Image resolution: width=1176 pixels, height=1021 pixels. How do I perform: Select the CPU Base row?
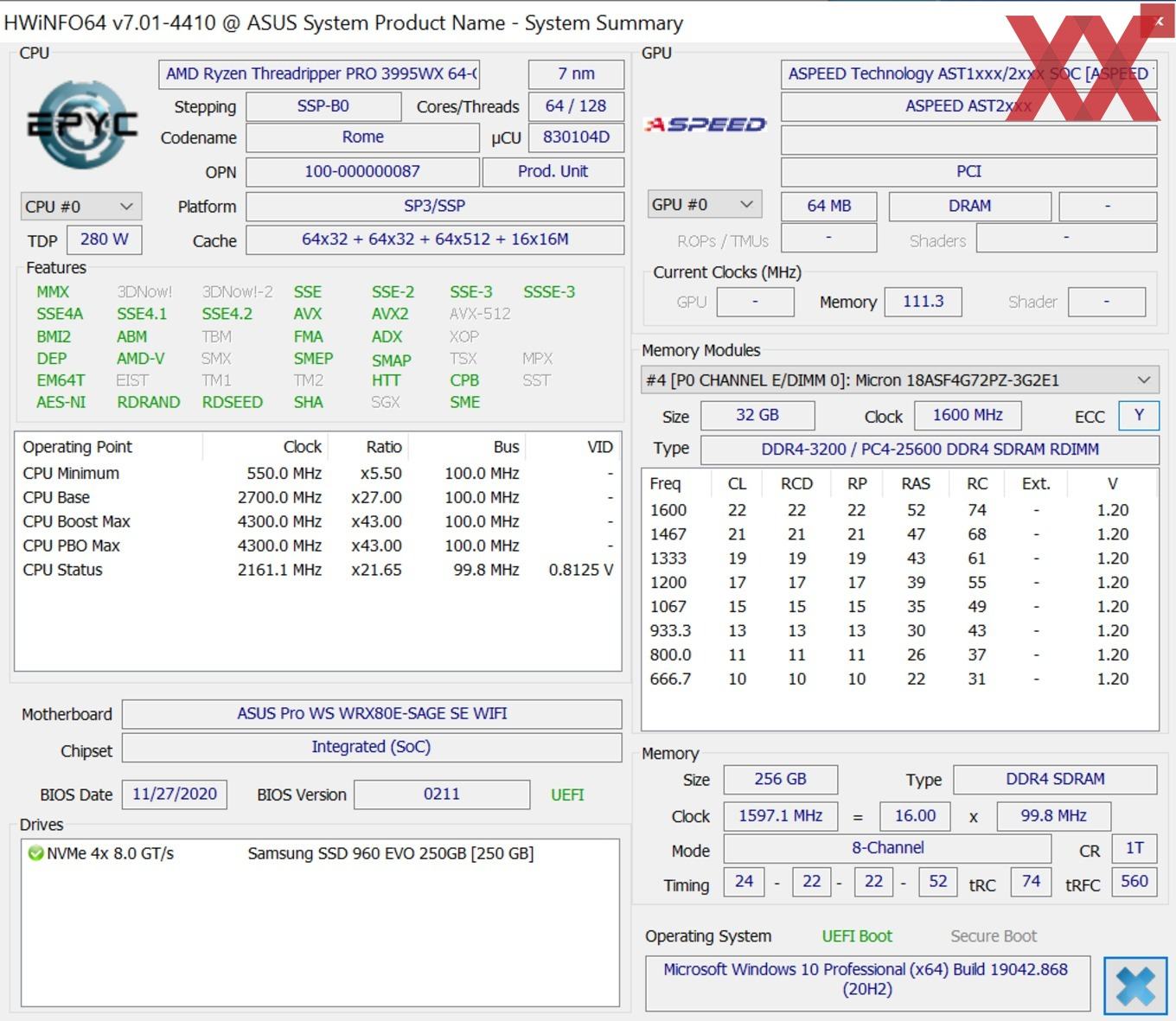(317, 497)
